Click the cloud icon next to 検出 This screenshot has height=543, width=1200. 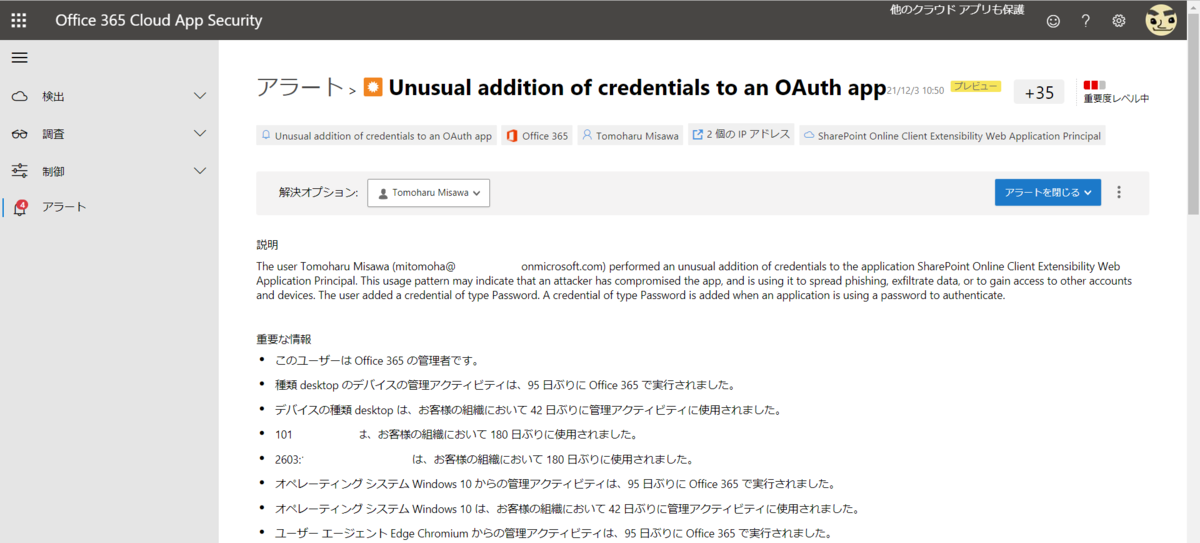click(20, 97)
